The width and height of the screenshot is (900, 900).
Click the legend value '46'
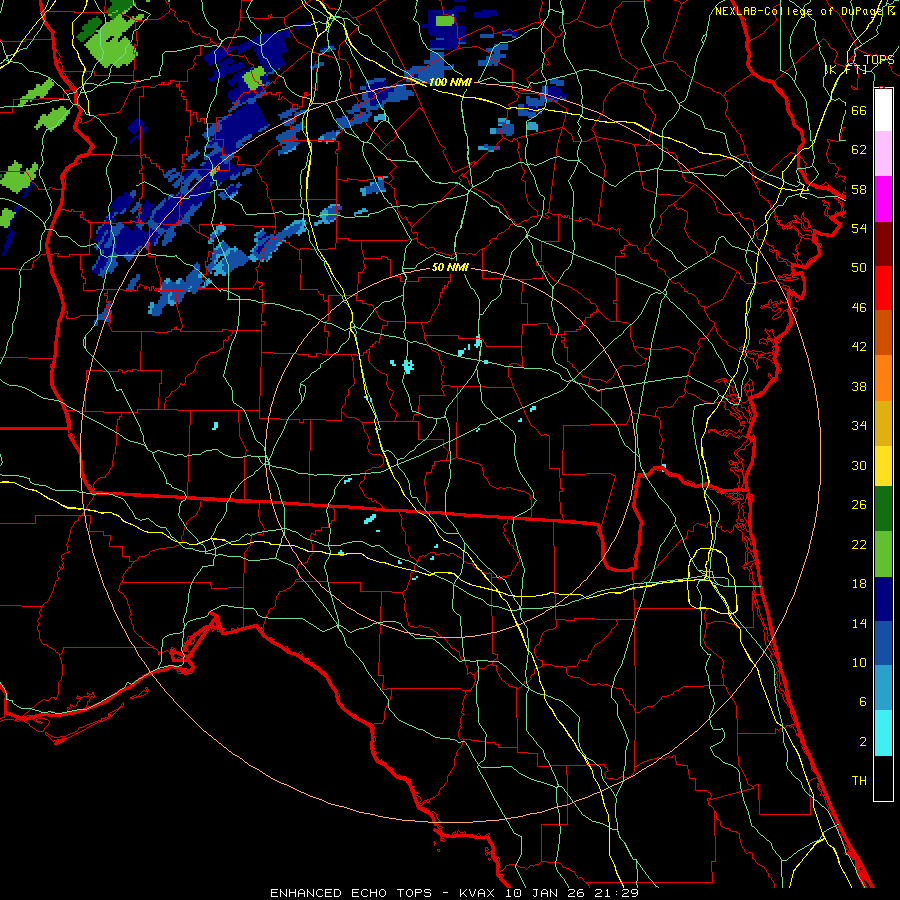[859, 308]
